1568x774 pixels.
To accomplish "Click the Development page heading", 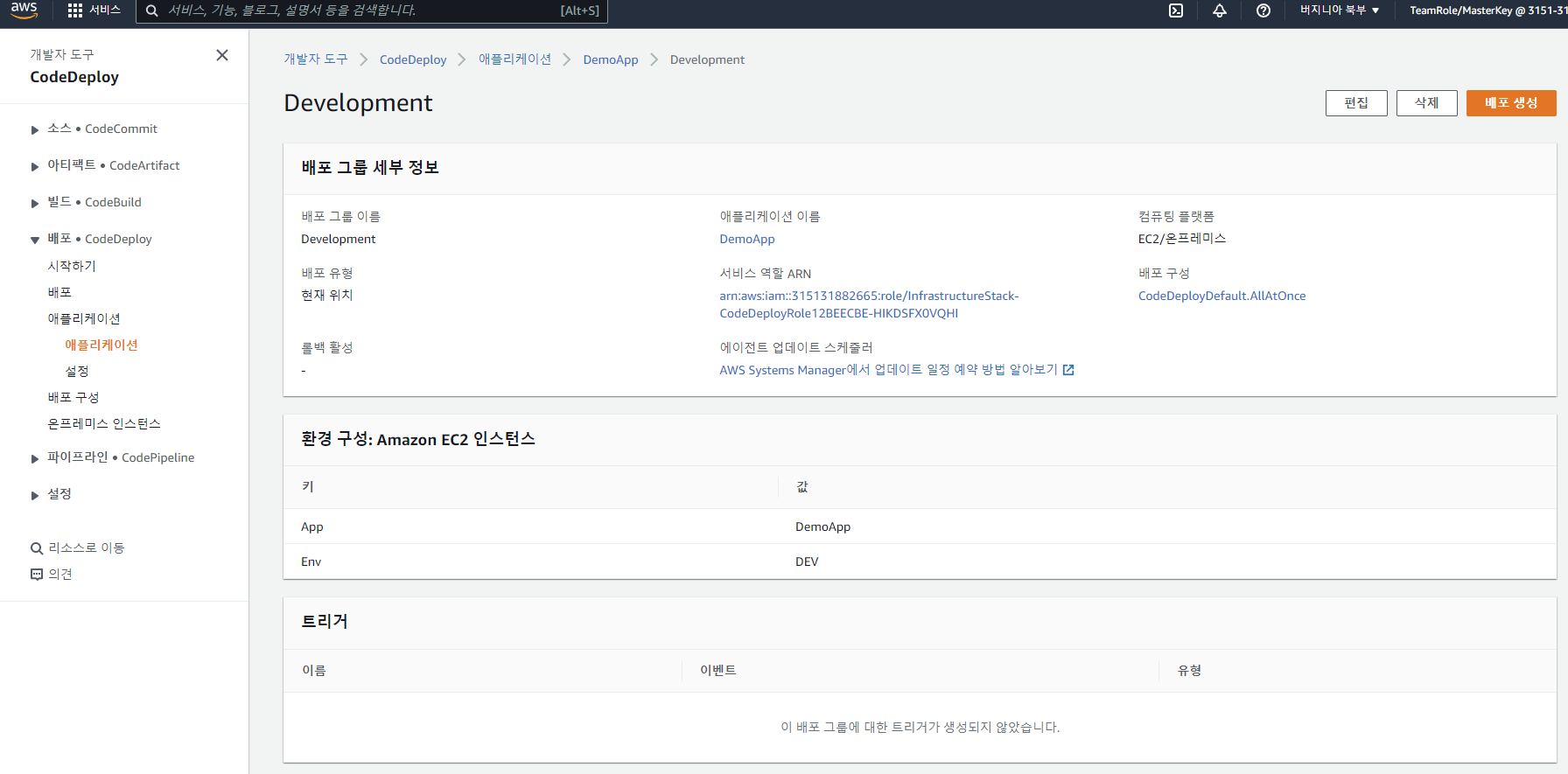I will coord(358,103).
